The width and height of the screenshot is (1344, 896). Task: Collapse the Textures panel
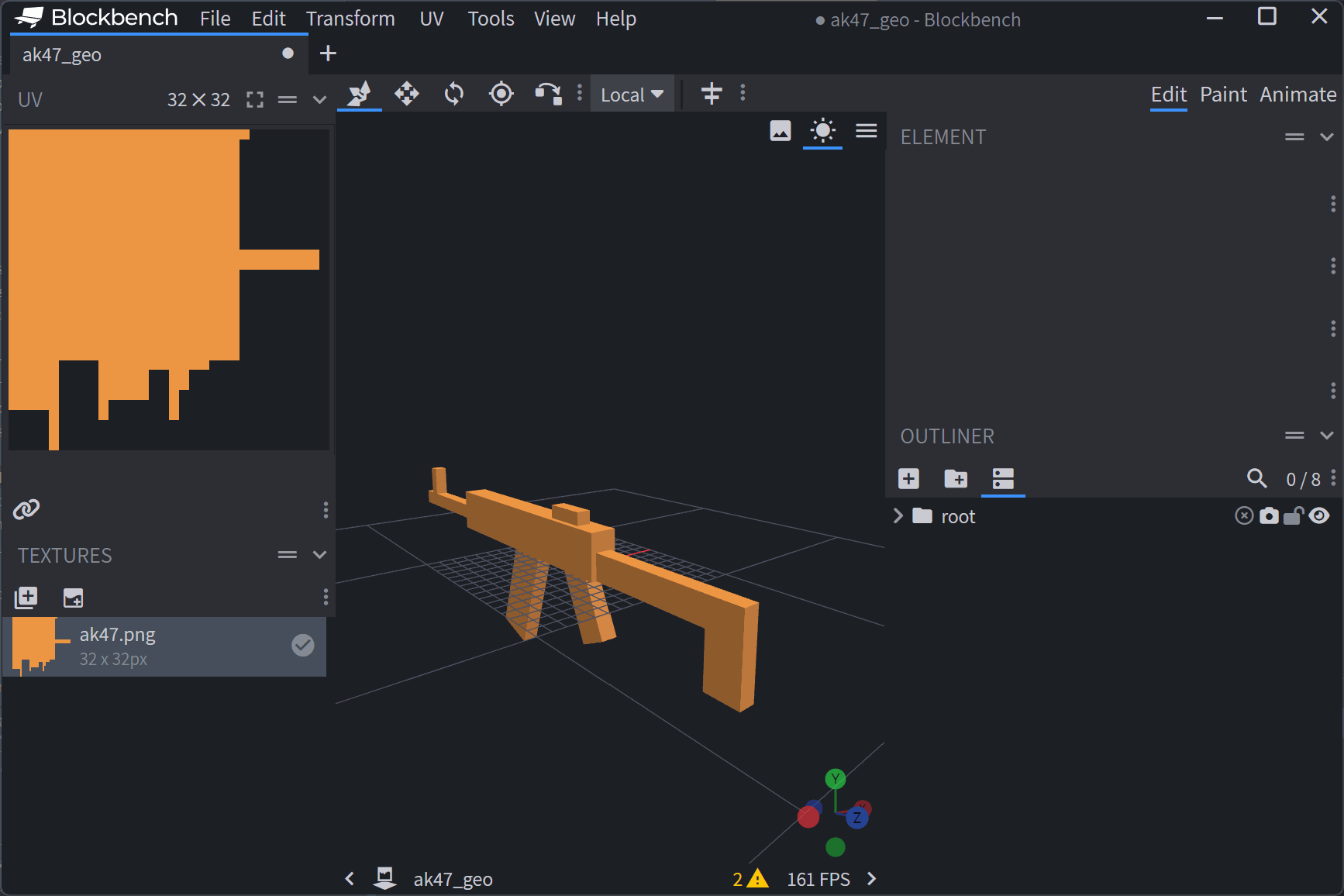(319, 555)
